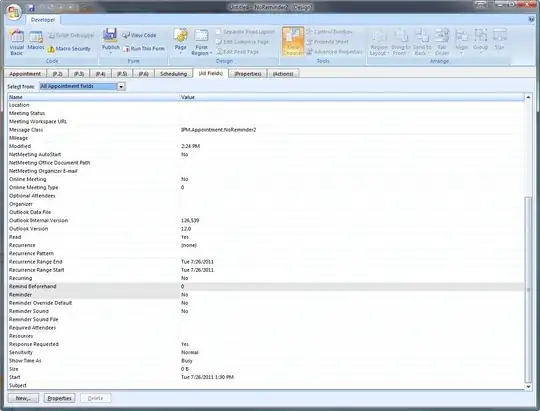Open the Visual Basic editor
540x411 pixels.
[17, 42]
